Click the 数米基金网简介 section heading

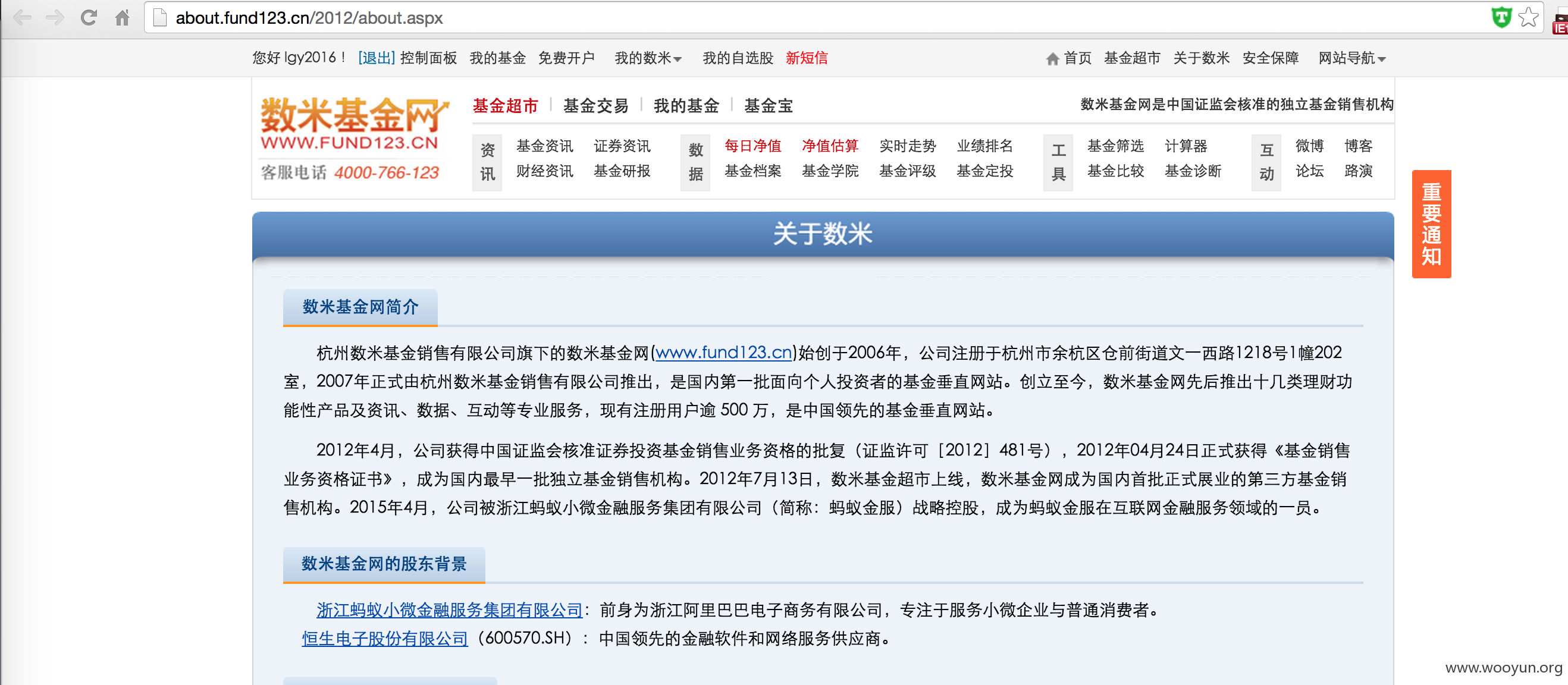coord(360,307)
